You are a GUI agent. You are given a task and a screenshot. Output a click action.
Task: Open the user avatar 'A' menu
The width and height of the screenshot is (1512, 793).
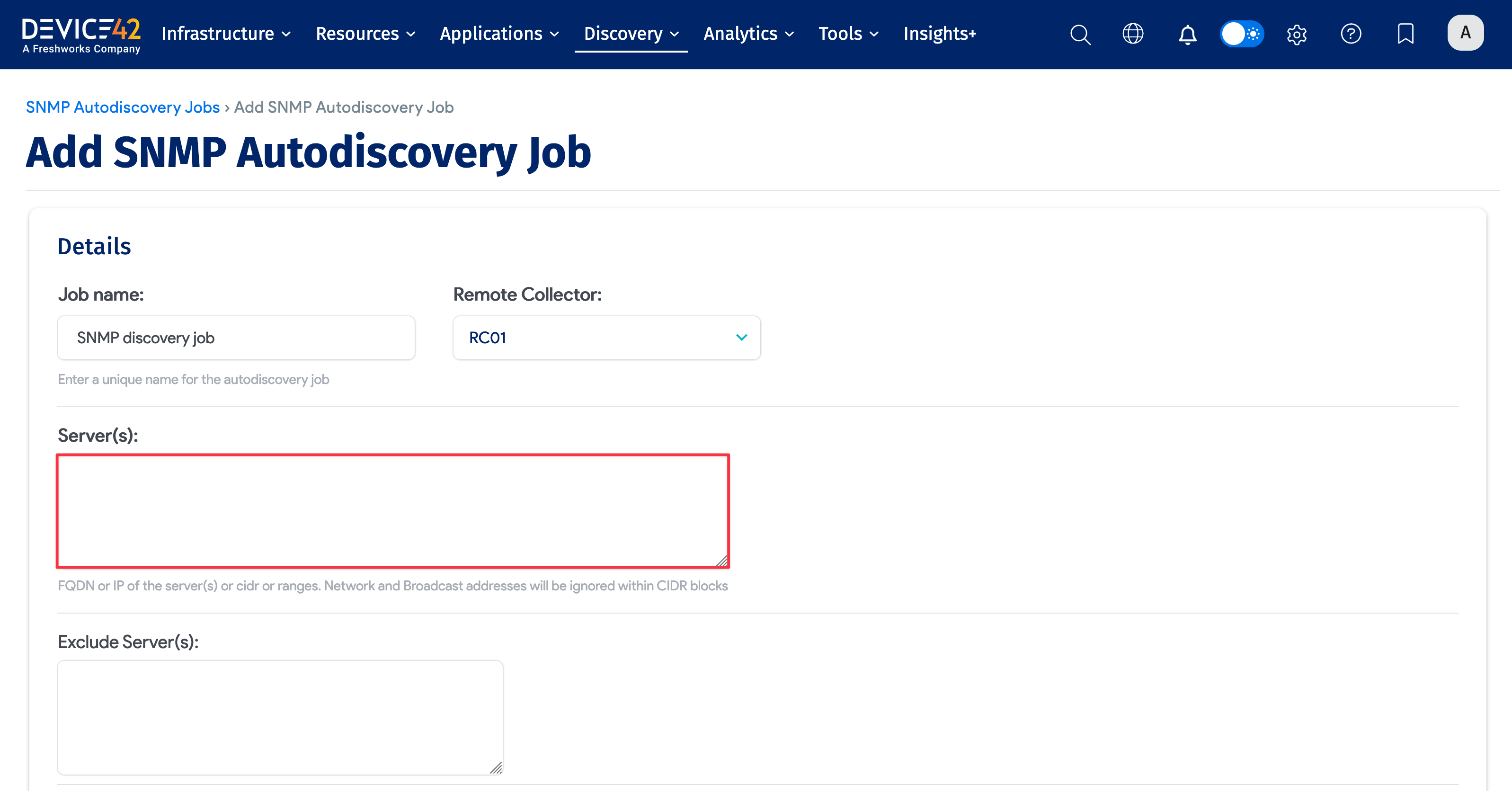tap(1465, 33)
